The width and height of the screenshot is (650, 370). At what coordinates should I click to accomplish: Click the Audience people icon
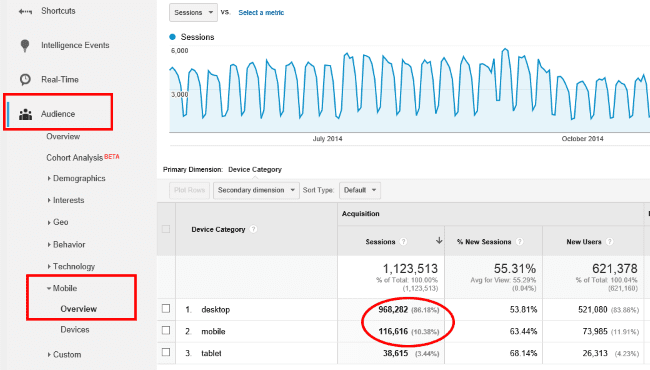pyautogui.click(x=25, y=114)
